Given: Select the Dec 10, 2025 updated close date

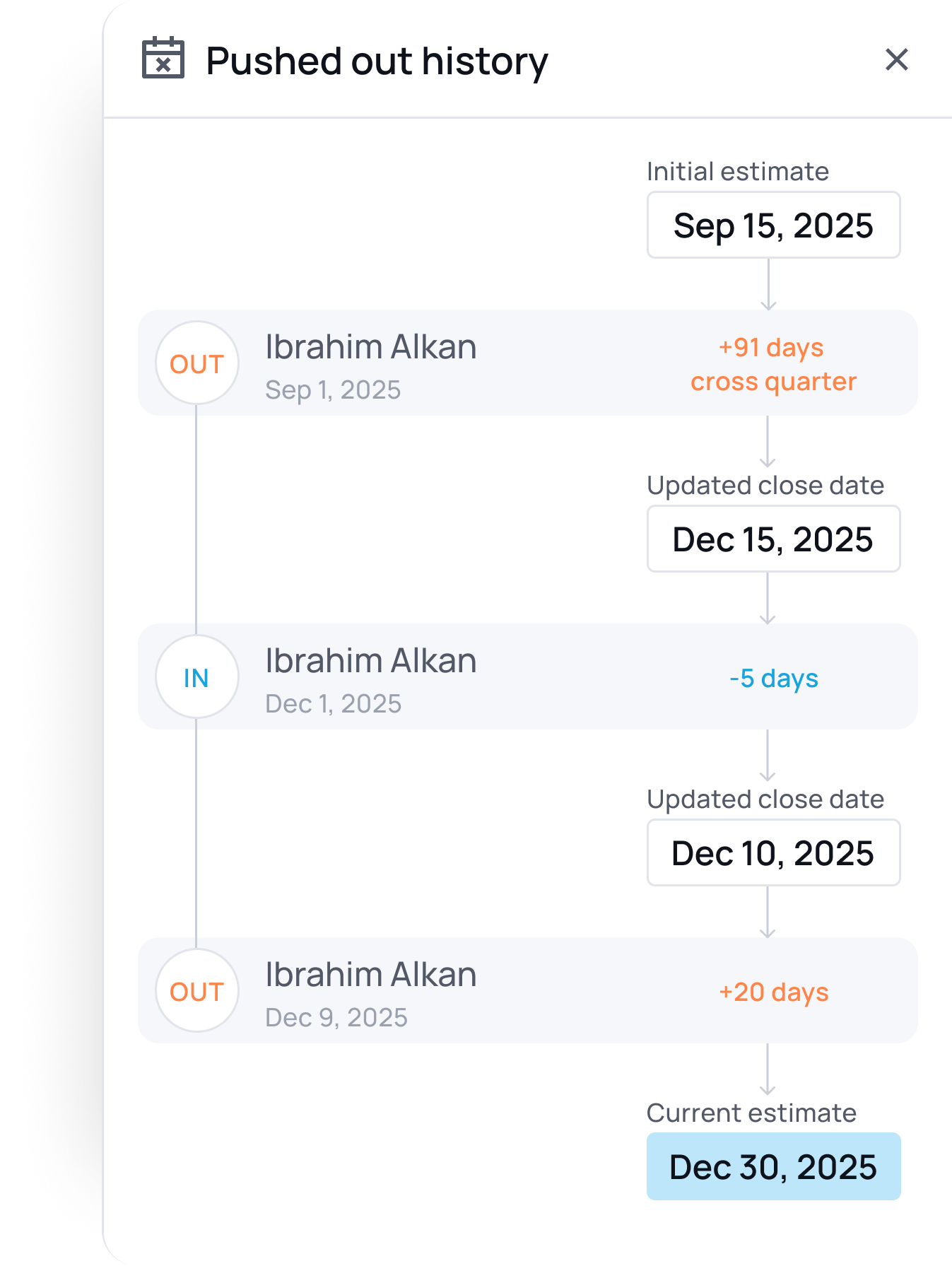Looking at the screenshot, I should (773, 853).
